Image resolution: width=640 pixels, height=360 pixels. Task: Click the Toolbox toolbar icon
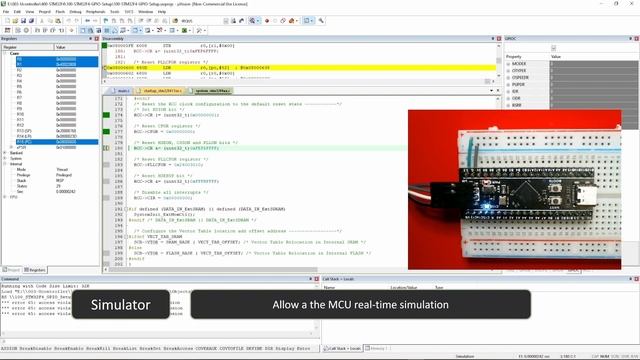point(199,30)
